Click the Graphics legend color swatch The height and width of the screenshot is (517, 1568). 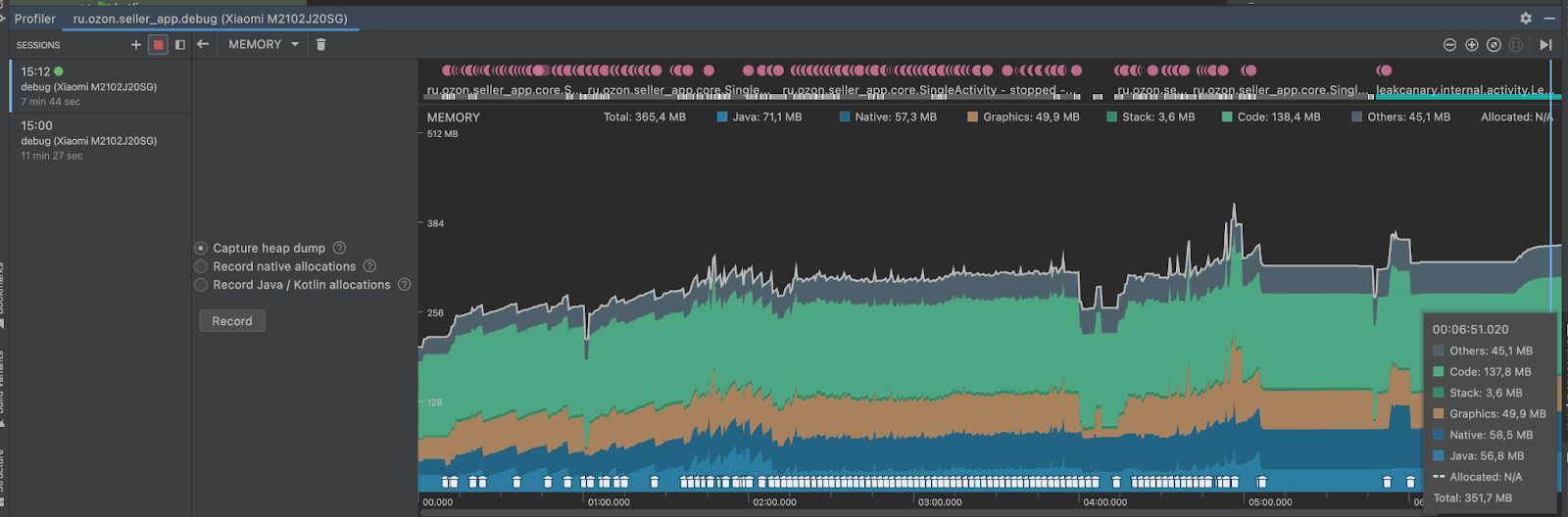972,117
